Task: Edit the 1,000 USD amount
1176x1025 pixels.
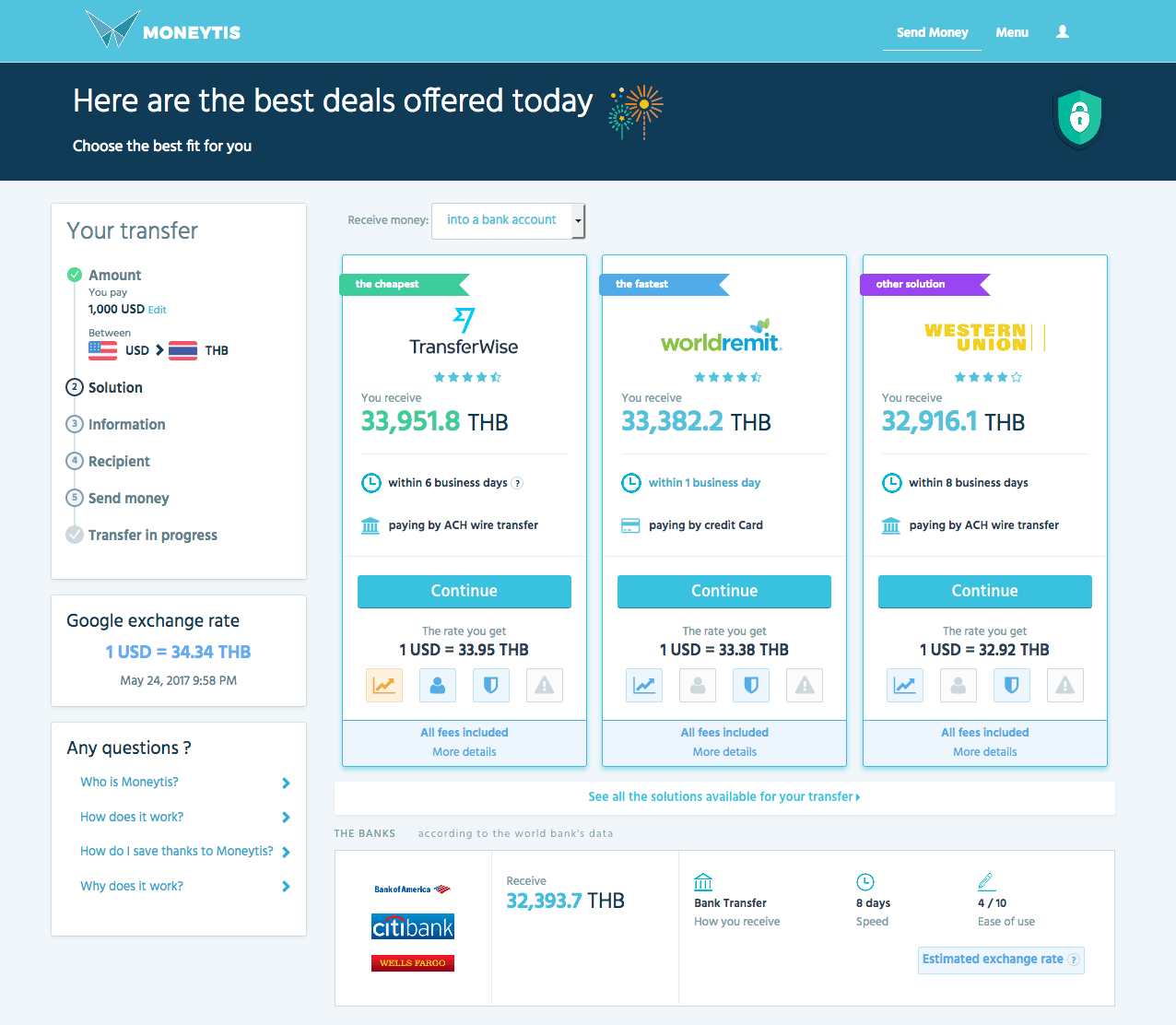Action: [x=158, y=310]
